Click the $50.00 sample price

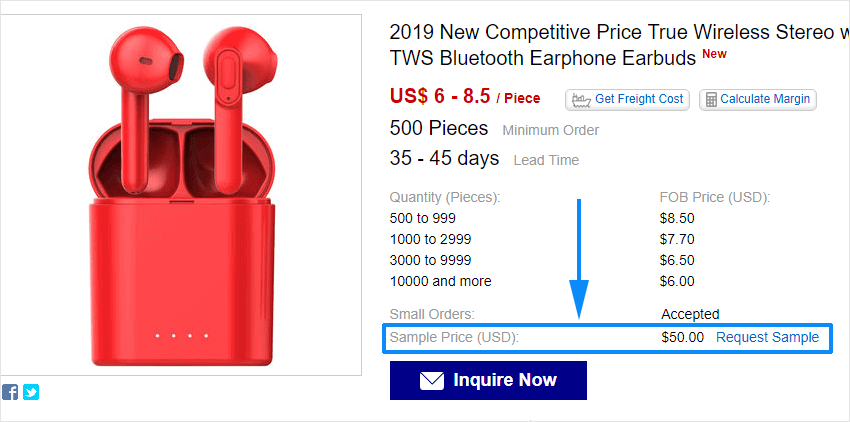tap(682, 337)
